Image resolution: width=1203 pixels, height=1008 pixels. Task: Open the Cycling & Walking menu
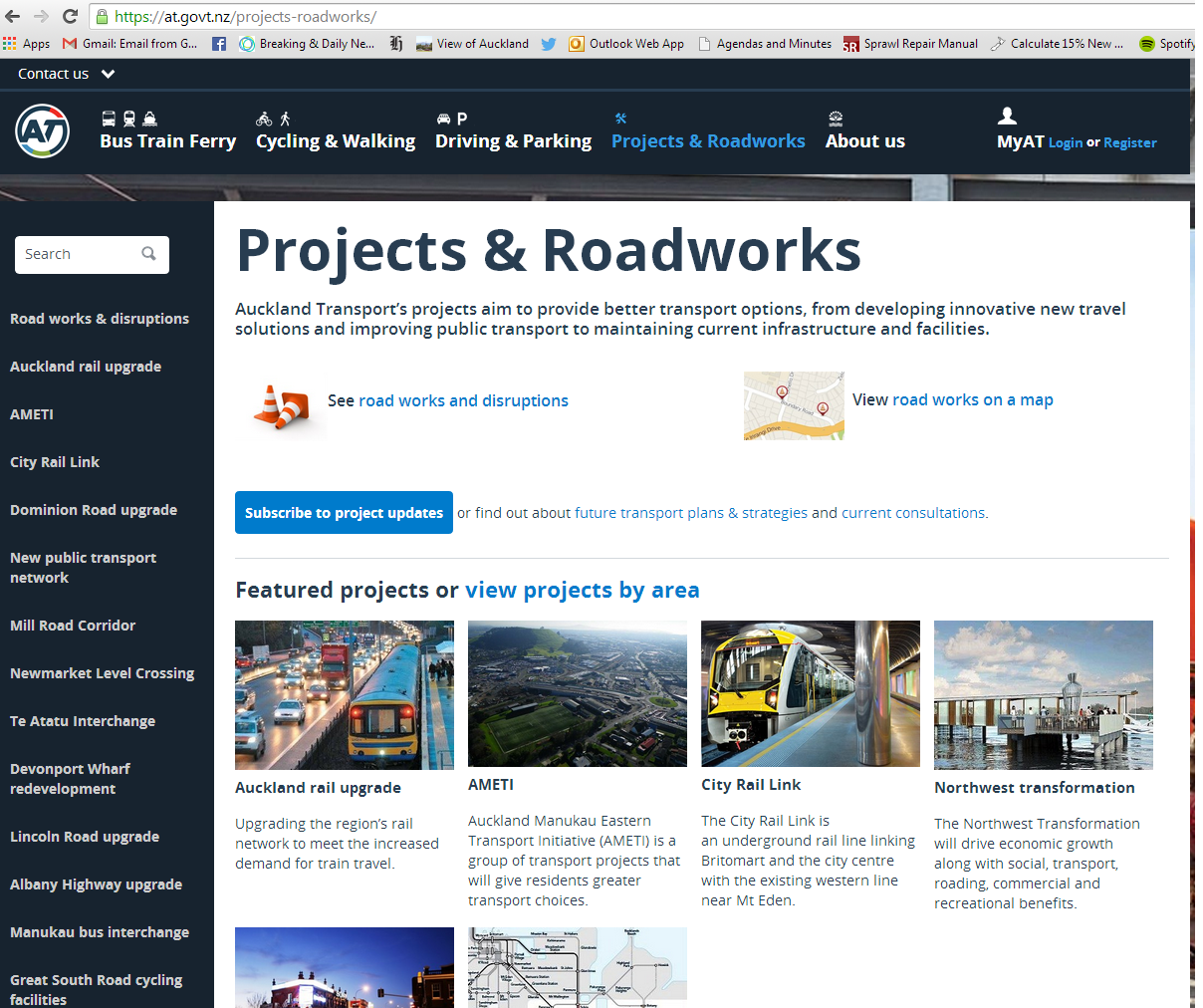[336, 141]
